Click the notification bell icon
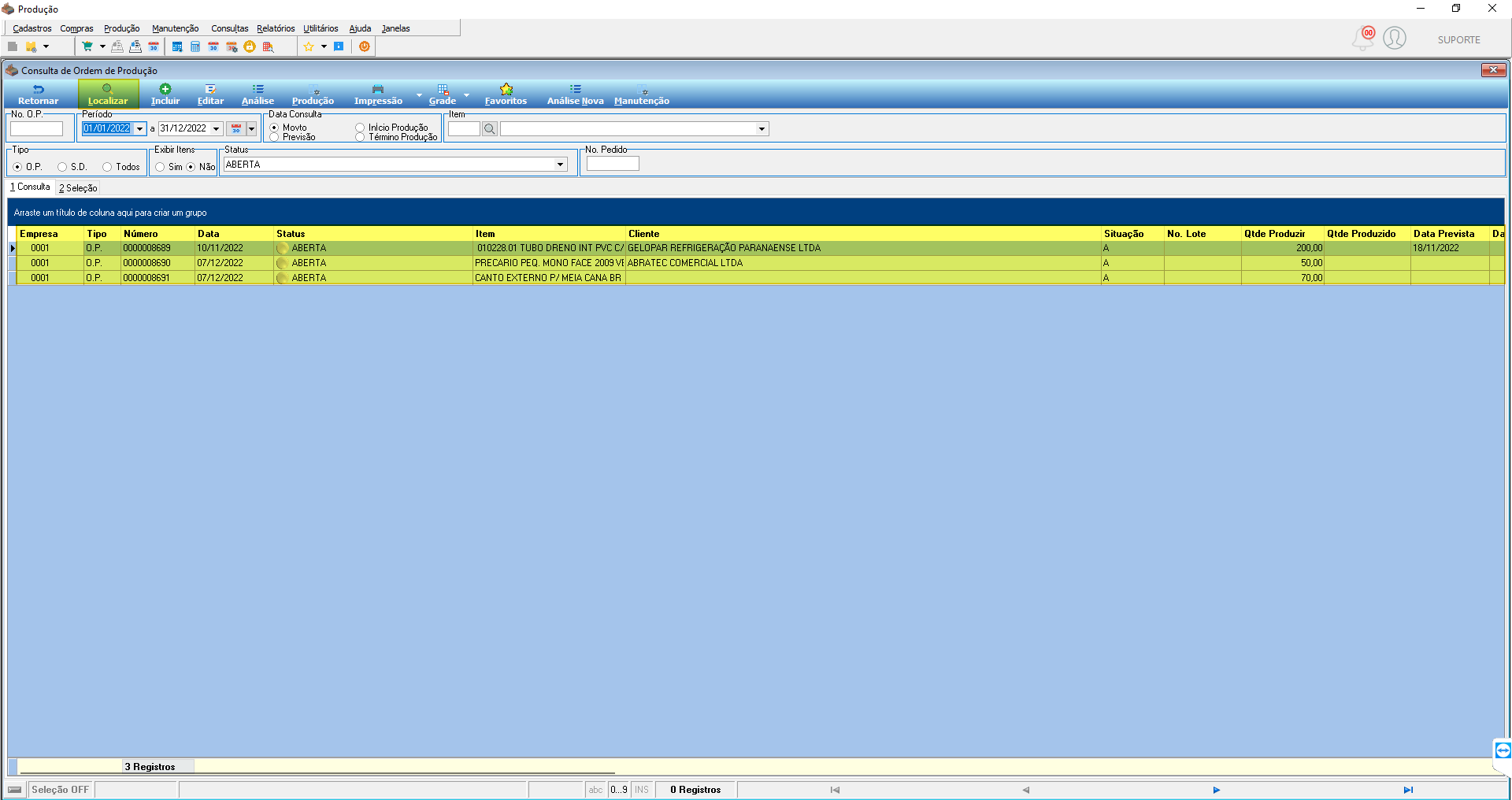The width and height of the screenshot is (1512, 800). (x=1362, y=38)
